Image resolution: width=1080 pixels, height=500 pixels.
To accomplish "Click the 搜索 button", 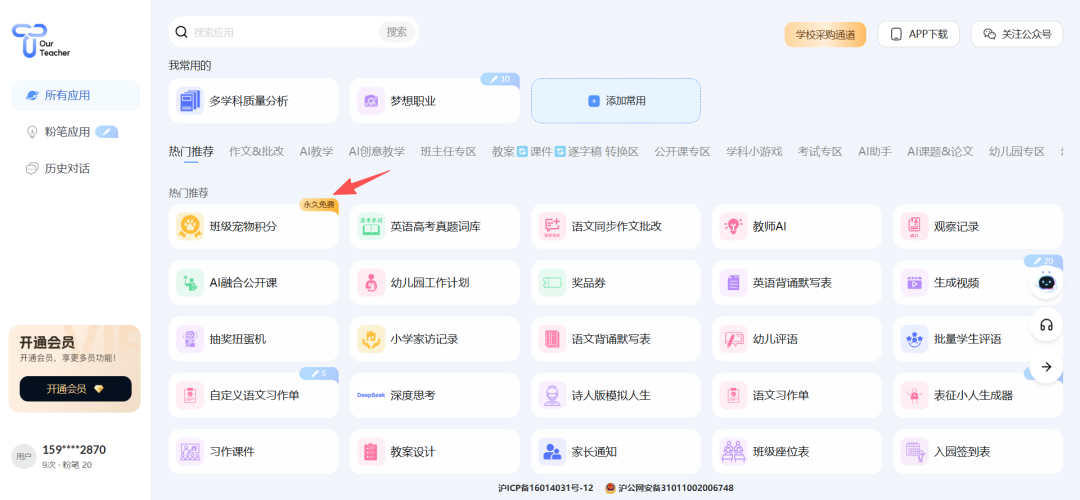I will click(x=397, y=32).
